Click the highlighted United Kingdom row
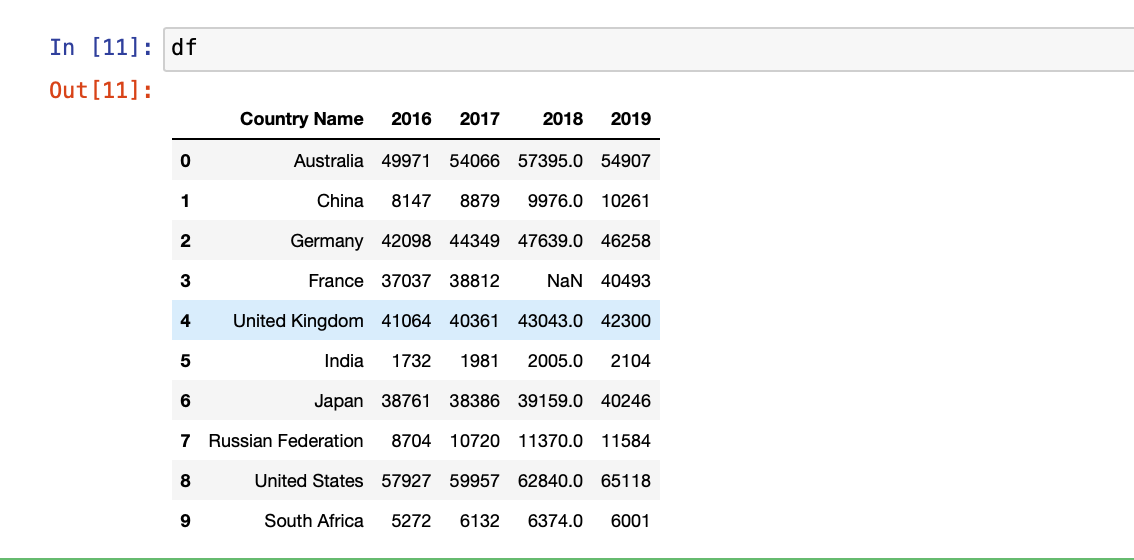The height and width of the screenshot is (560, 1134). point(416,321)
